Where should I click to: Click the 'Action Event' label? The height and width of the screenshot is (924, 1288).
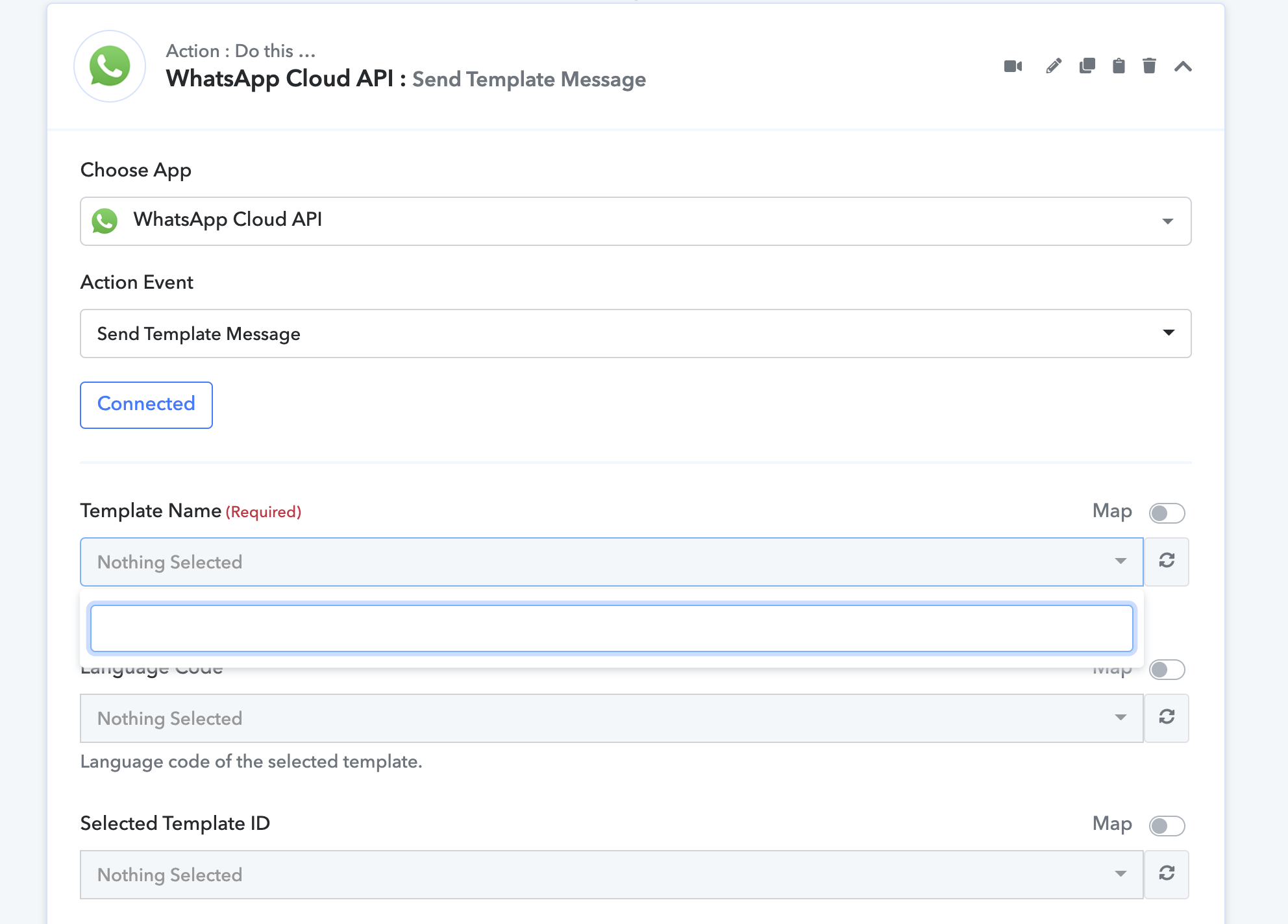point(137,282)
